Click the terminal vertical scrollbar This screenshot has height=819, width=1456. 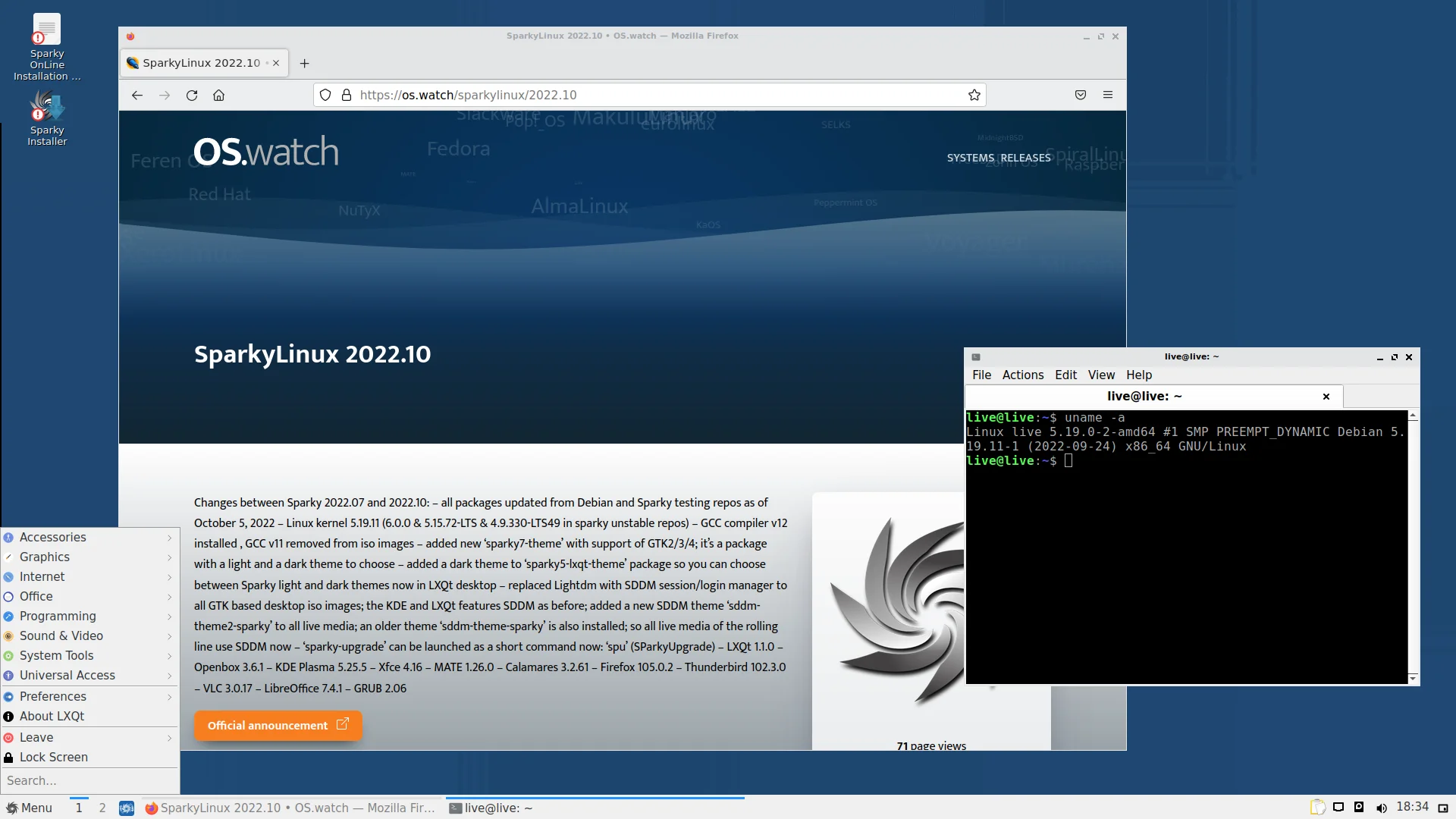click(1413, 546)
